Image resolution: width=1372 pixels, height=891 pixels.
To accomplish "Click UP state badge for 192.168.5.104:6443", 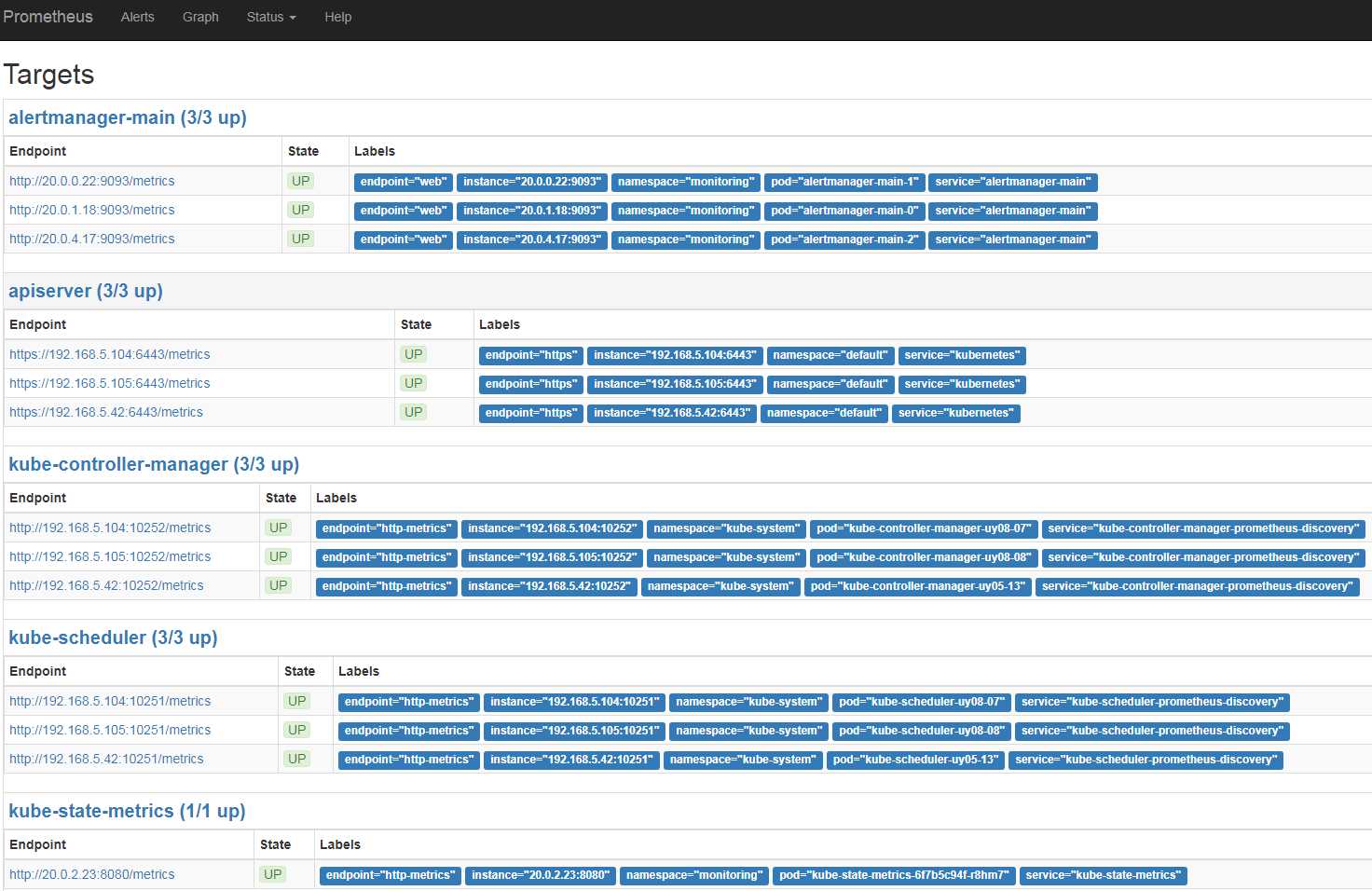I will click(x=413, y=354).
